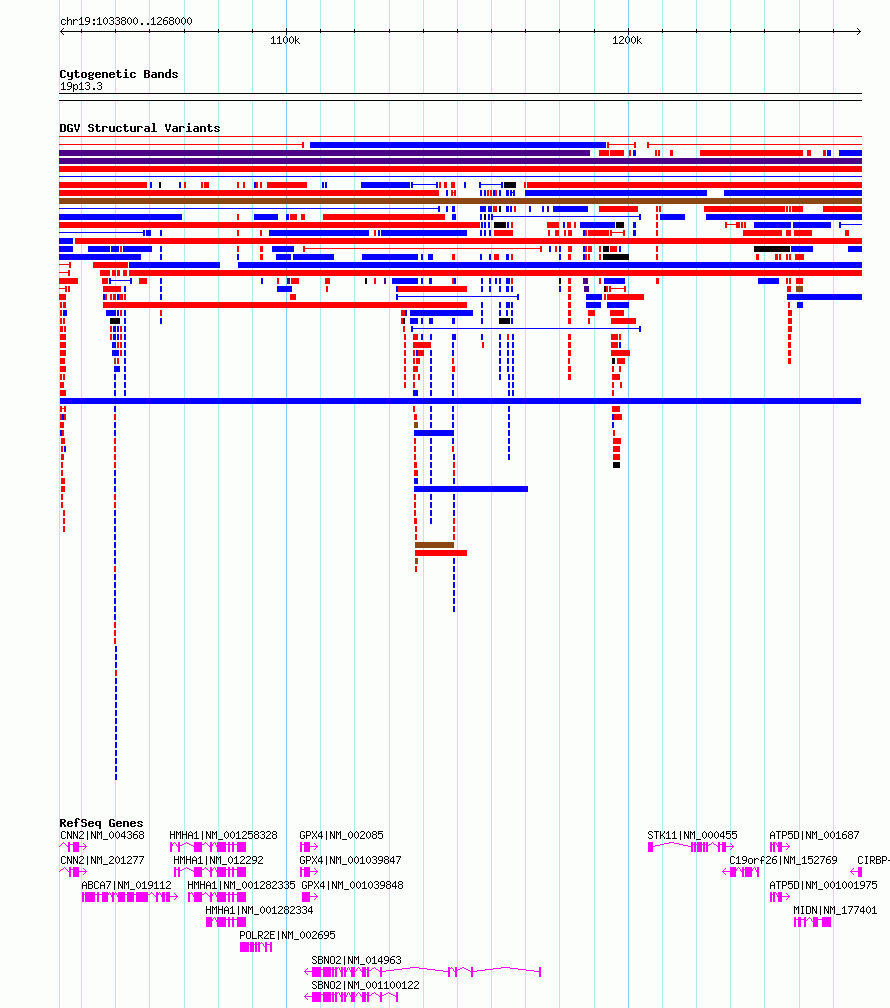Select the ATP5D NM_001001975 gene model glyph

tap(779, 897)
